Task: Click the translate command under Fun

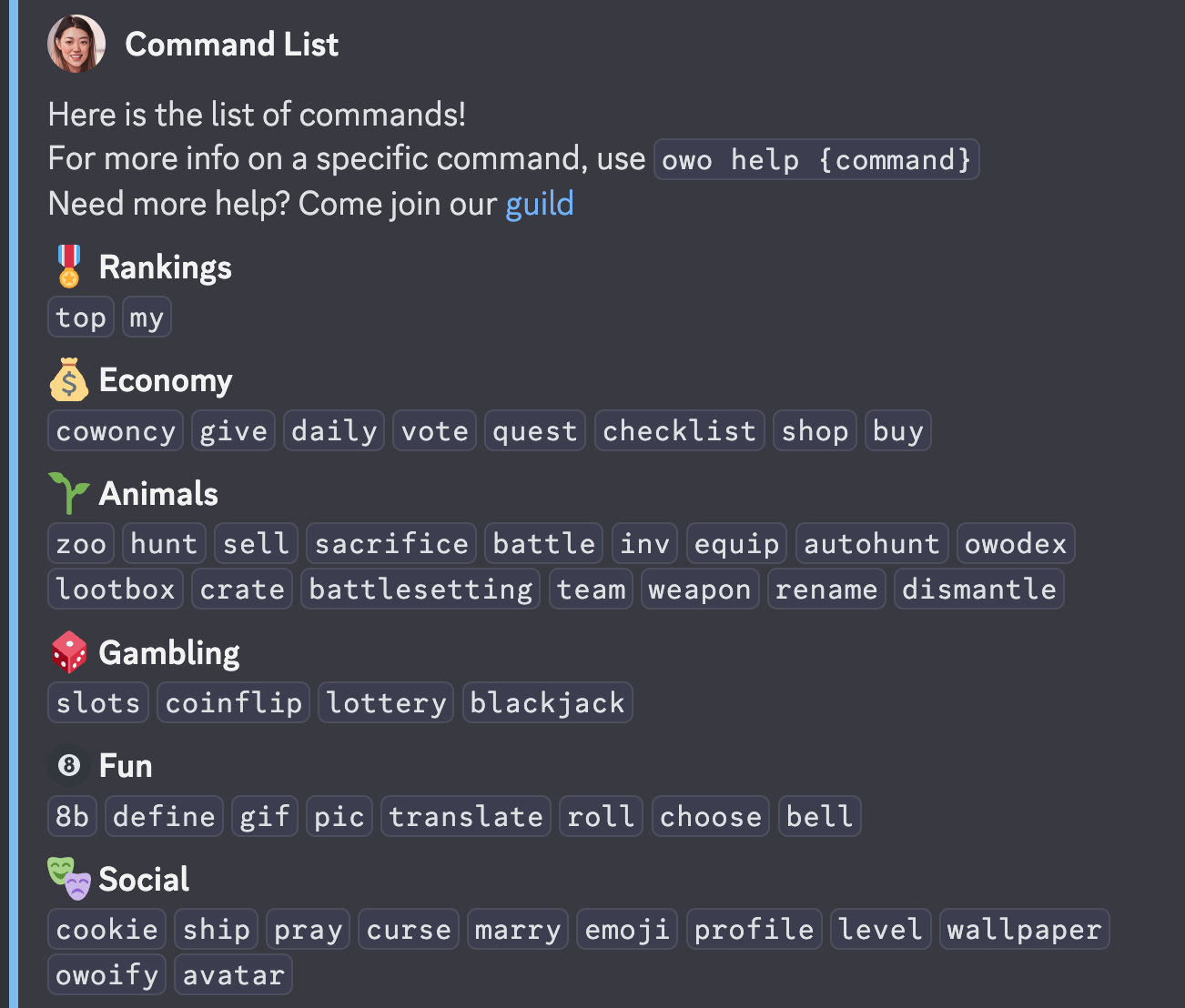Action: click(465, 815)
